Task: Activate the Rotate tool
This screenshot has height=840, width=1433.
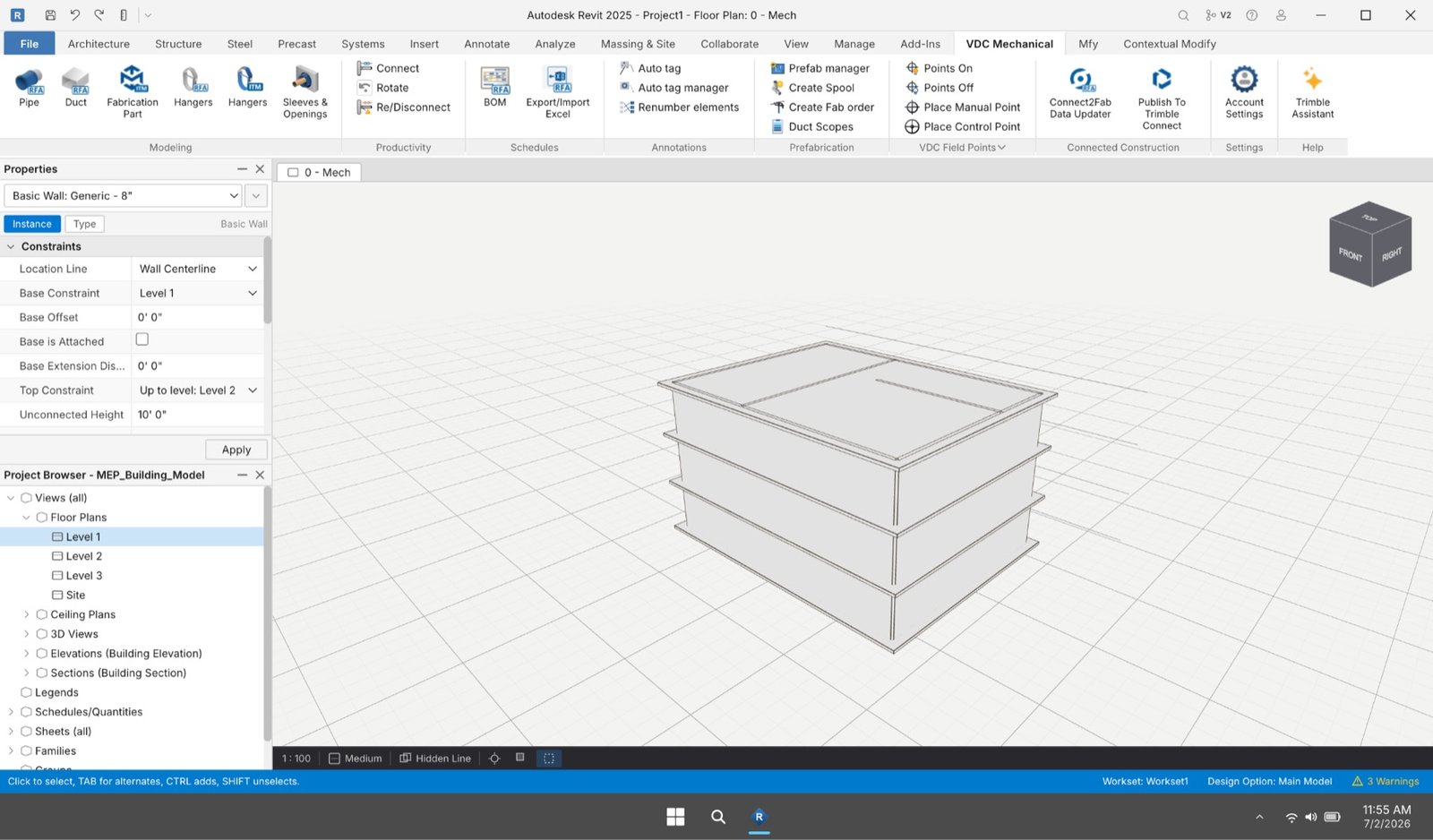Action: [x=383, y=88]
